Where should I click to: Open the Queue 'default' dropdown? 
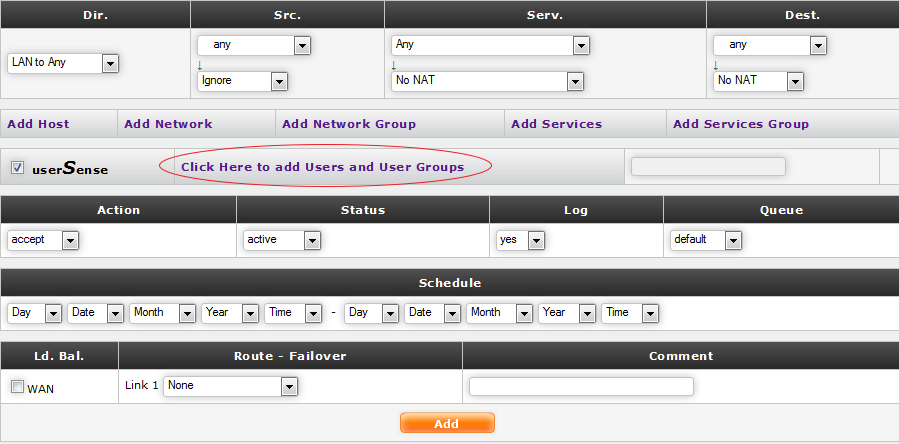click(x=706, y=240)
